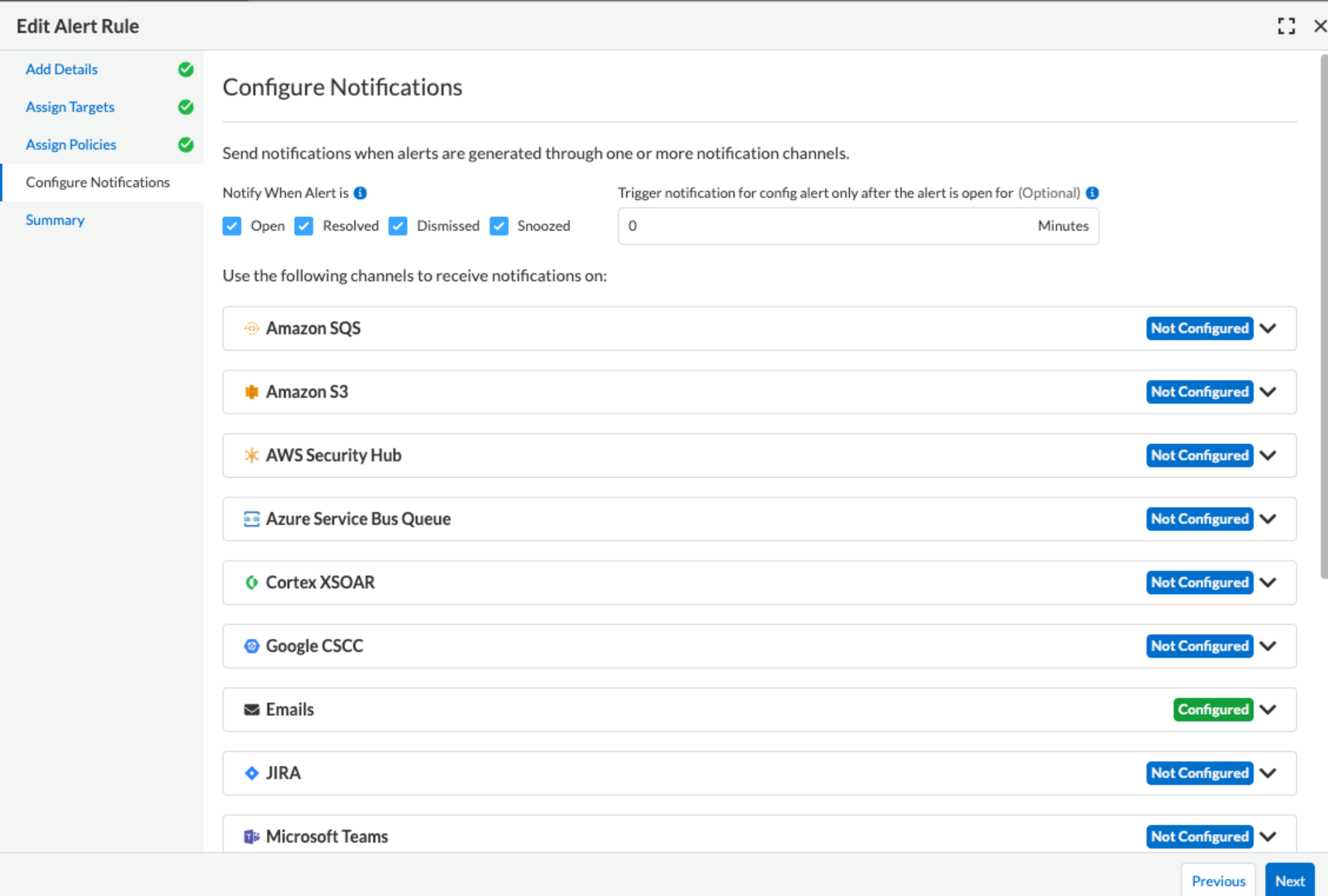Click the Amazon S3 channel icon

pyautogui.click(x=252, y=391)
